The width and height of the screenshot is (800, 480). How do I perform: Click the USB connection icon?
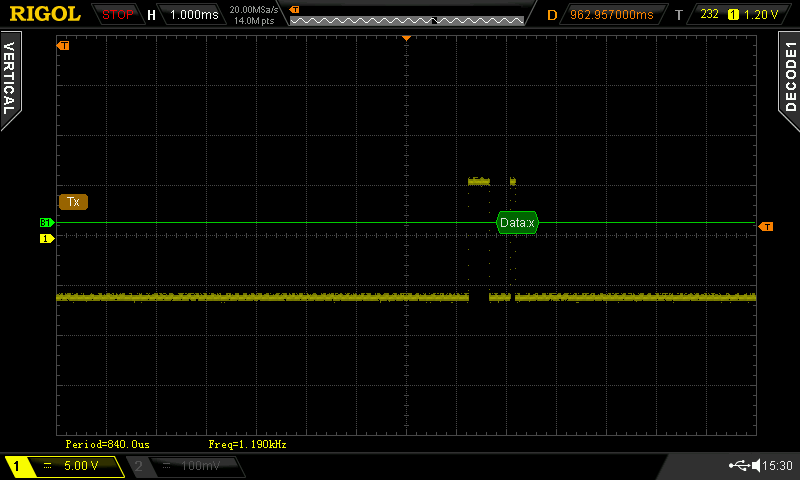740,466
